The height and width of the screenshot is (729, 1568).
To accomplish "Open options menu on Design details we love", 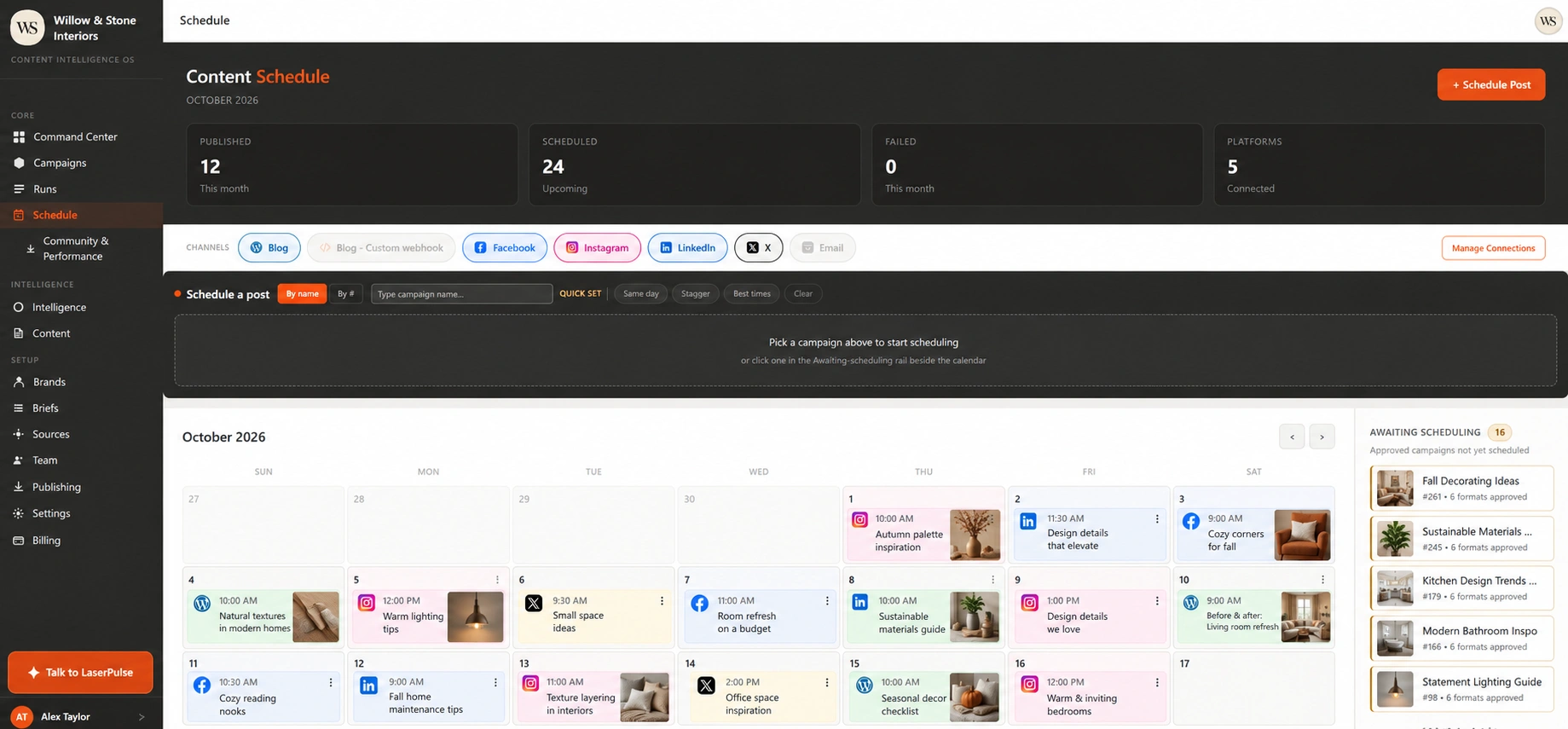I will [1157, 601].
